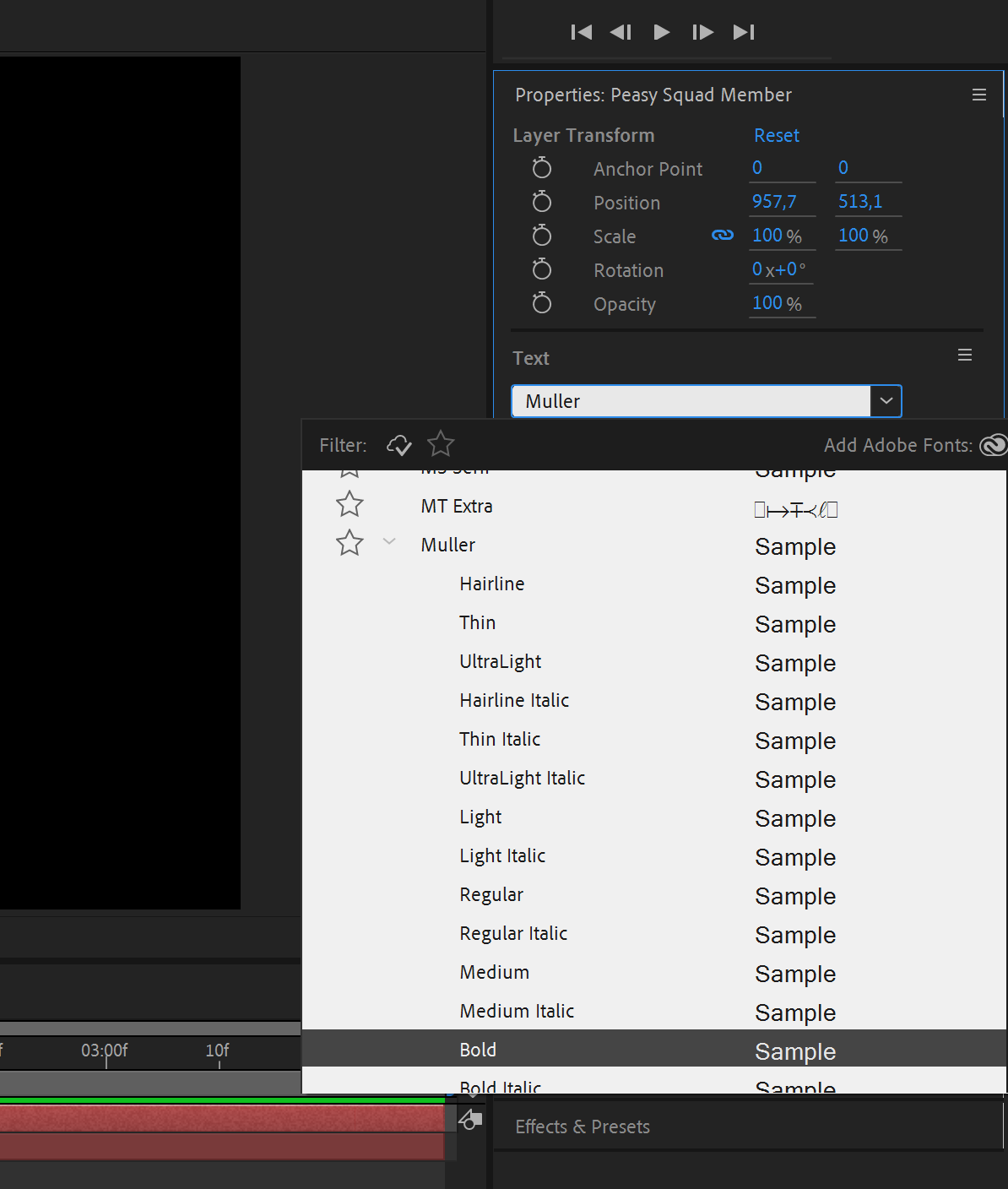
Task: Toggle the favorites filter star
Action: [x=440, y=443]
